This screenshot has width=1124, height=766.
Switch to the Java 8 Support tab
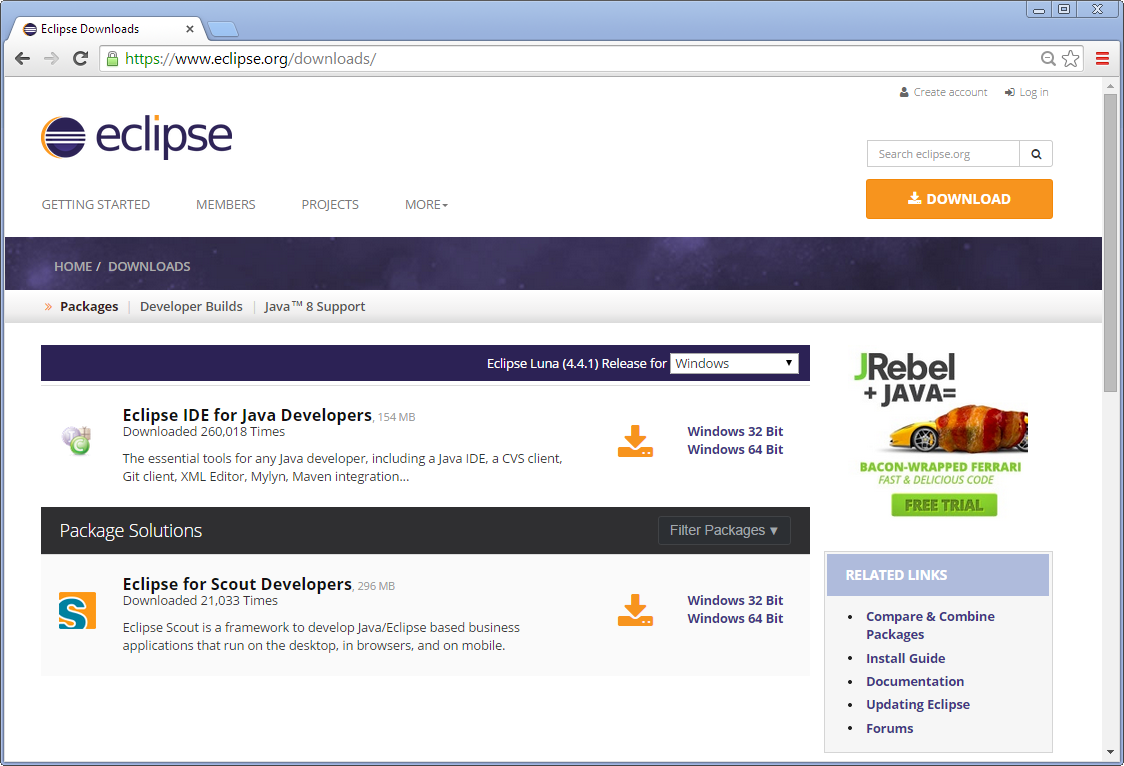click(315, 307)
